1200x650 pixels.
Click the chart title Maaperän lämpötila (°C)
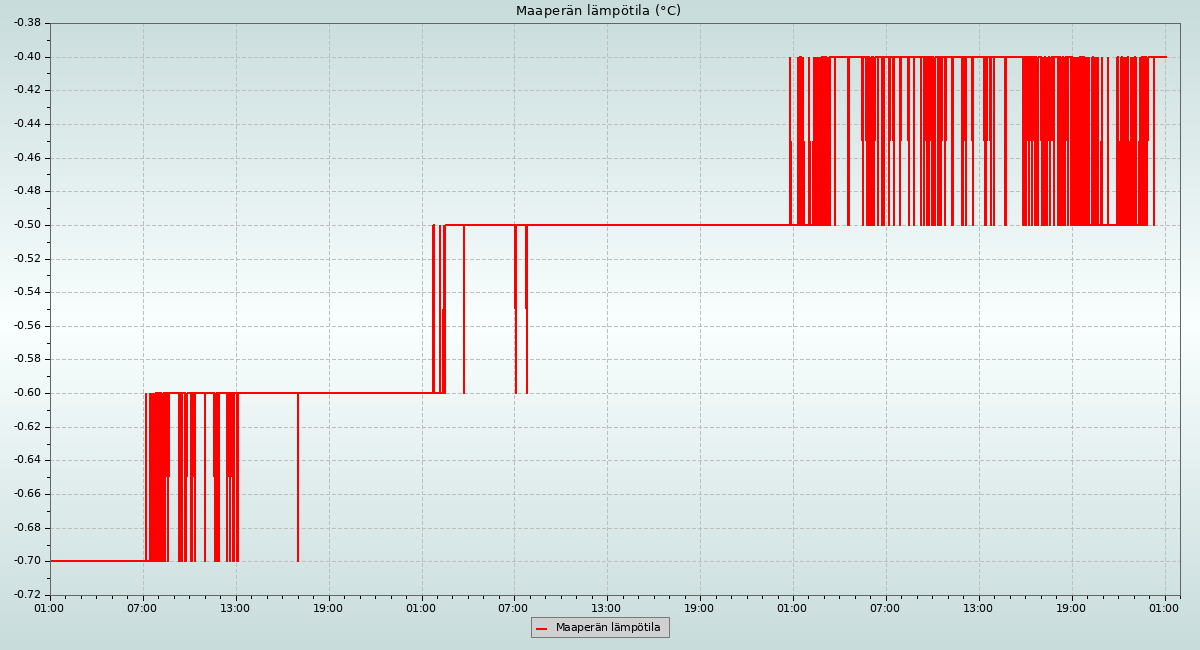pos(598,11)
